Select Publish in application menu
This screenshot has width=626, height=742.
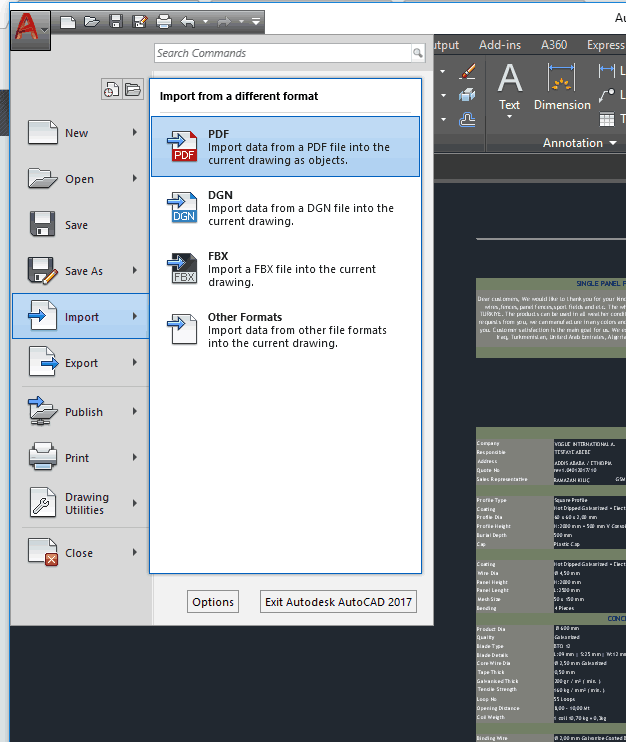(80, 412)
